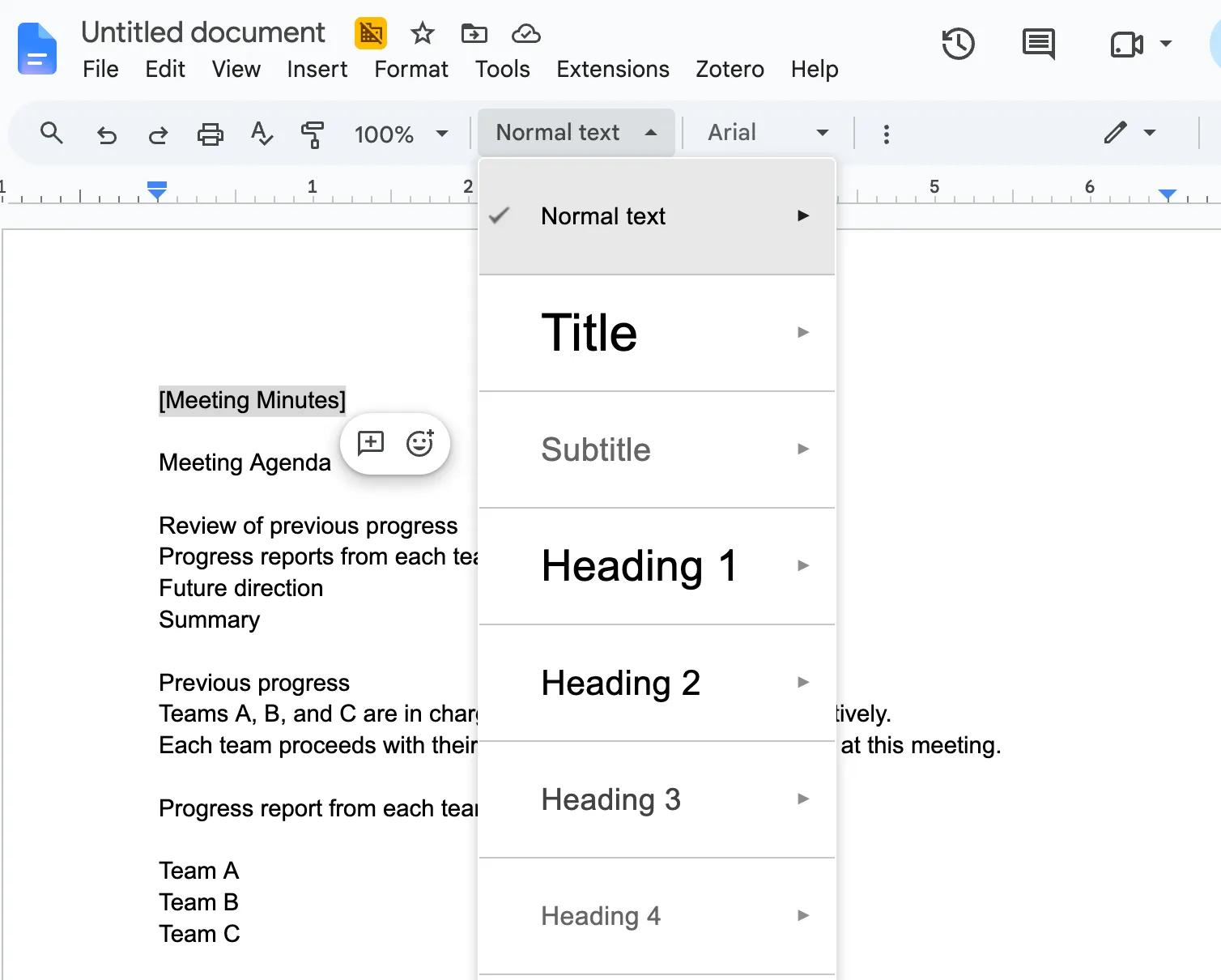Click the Team C line
This screenshot has height=980, width=1221.
coord(200,934)
